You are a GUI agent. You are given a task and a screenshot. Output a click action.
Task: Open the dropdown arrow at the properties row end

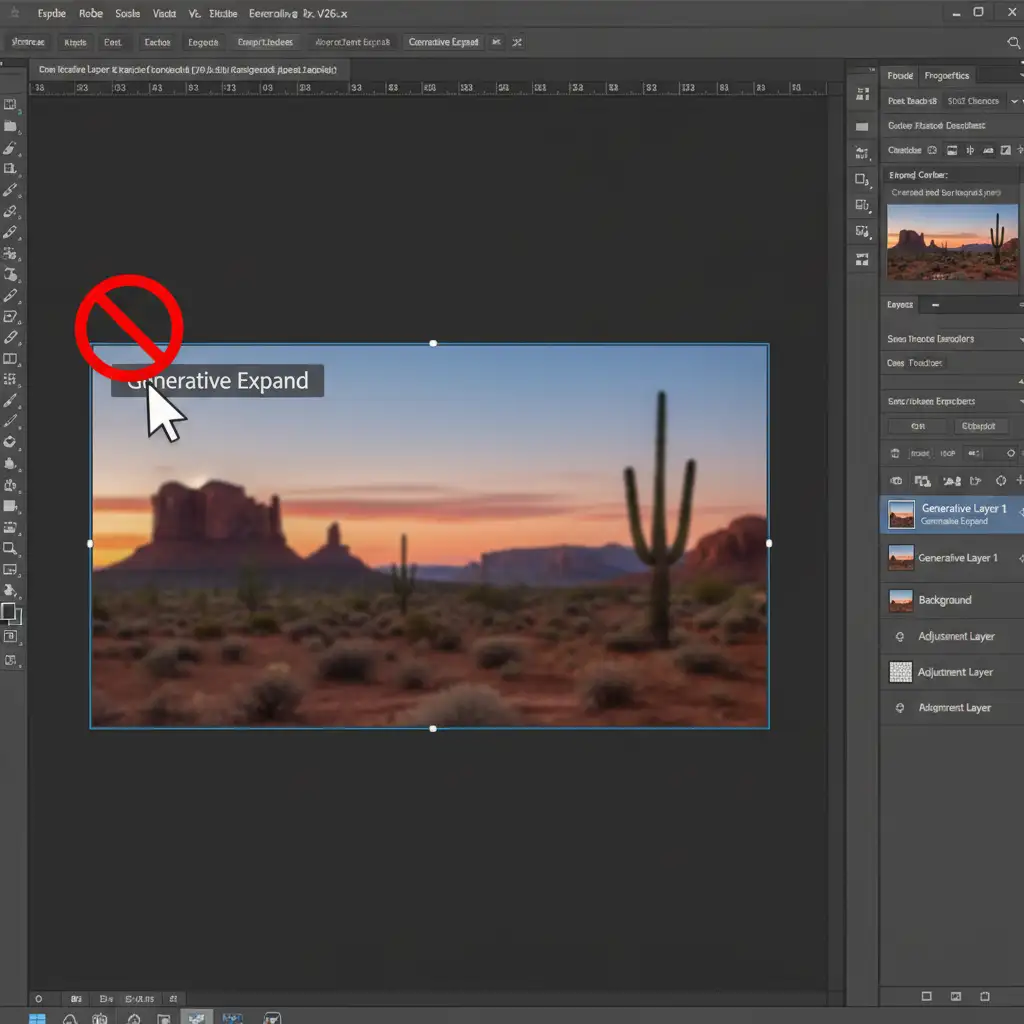(x=1013, y=101)
